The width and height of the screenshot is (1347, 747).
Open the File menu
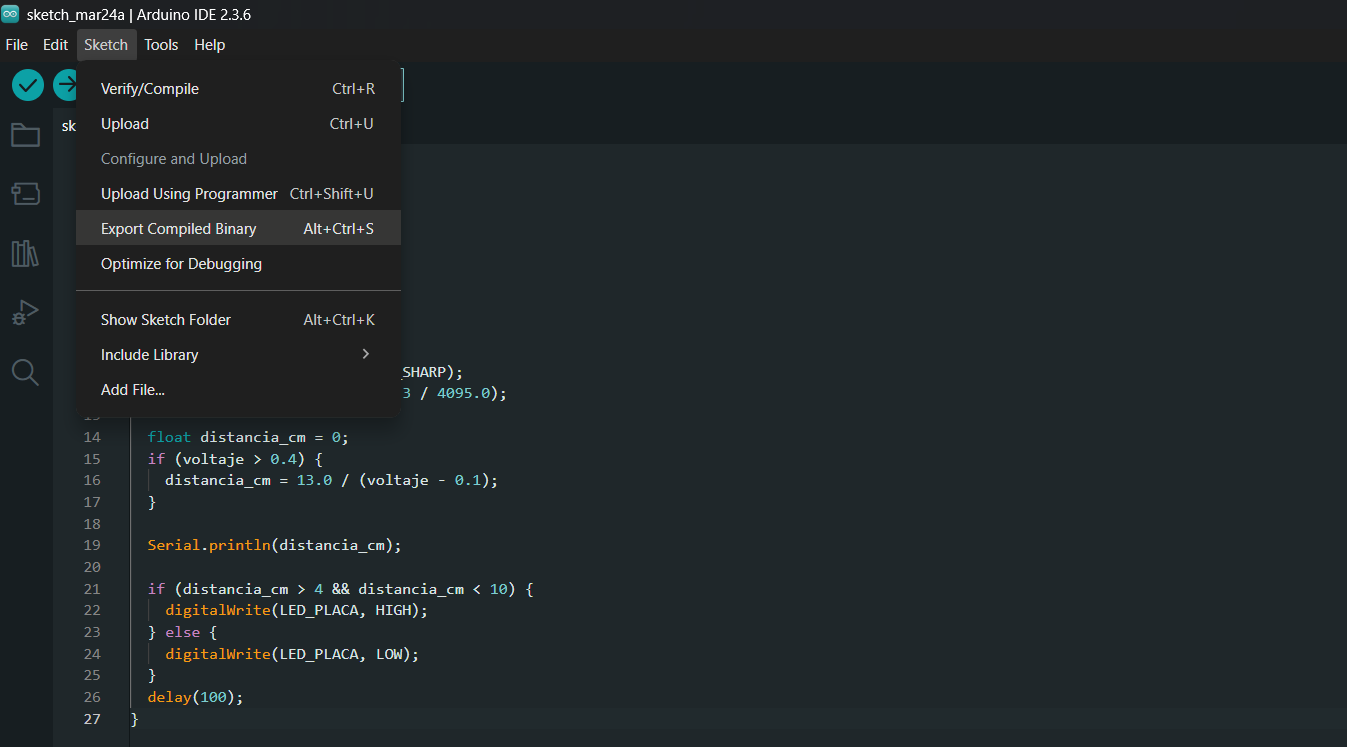coord(16,44)
